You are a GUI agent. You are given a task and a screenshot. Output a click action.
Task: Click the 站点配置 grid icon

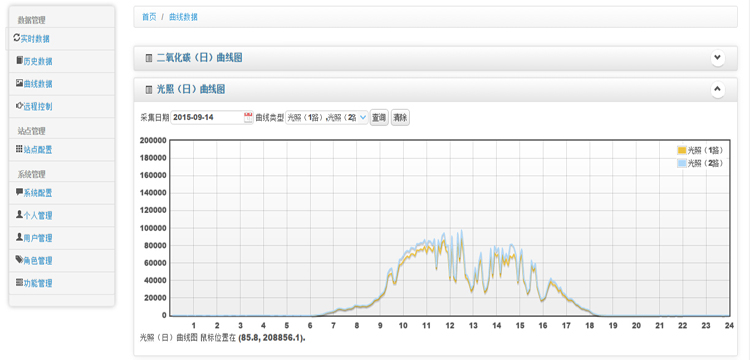[x=19, y=149]
